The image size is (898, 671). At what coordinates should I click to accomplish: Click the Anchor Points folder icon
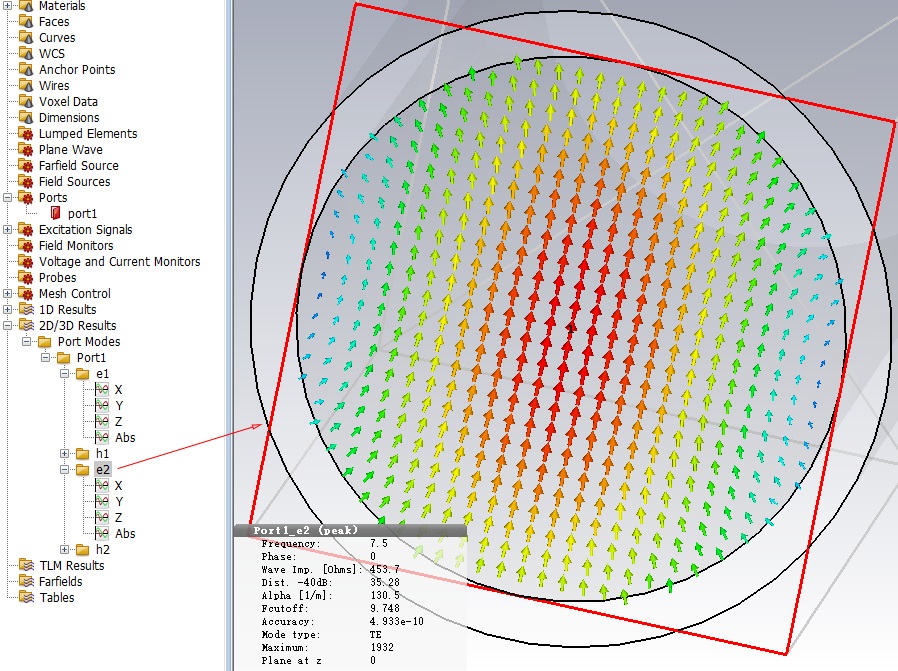(26, 70)
